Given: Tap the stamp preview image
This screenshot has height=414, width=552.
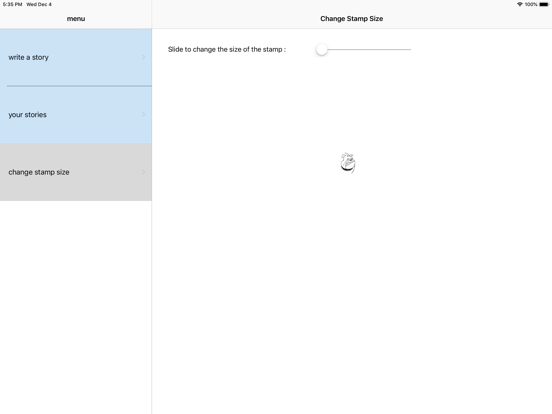Looking at the screenshot, I should click(x=348, y=163).
